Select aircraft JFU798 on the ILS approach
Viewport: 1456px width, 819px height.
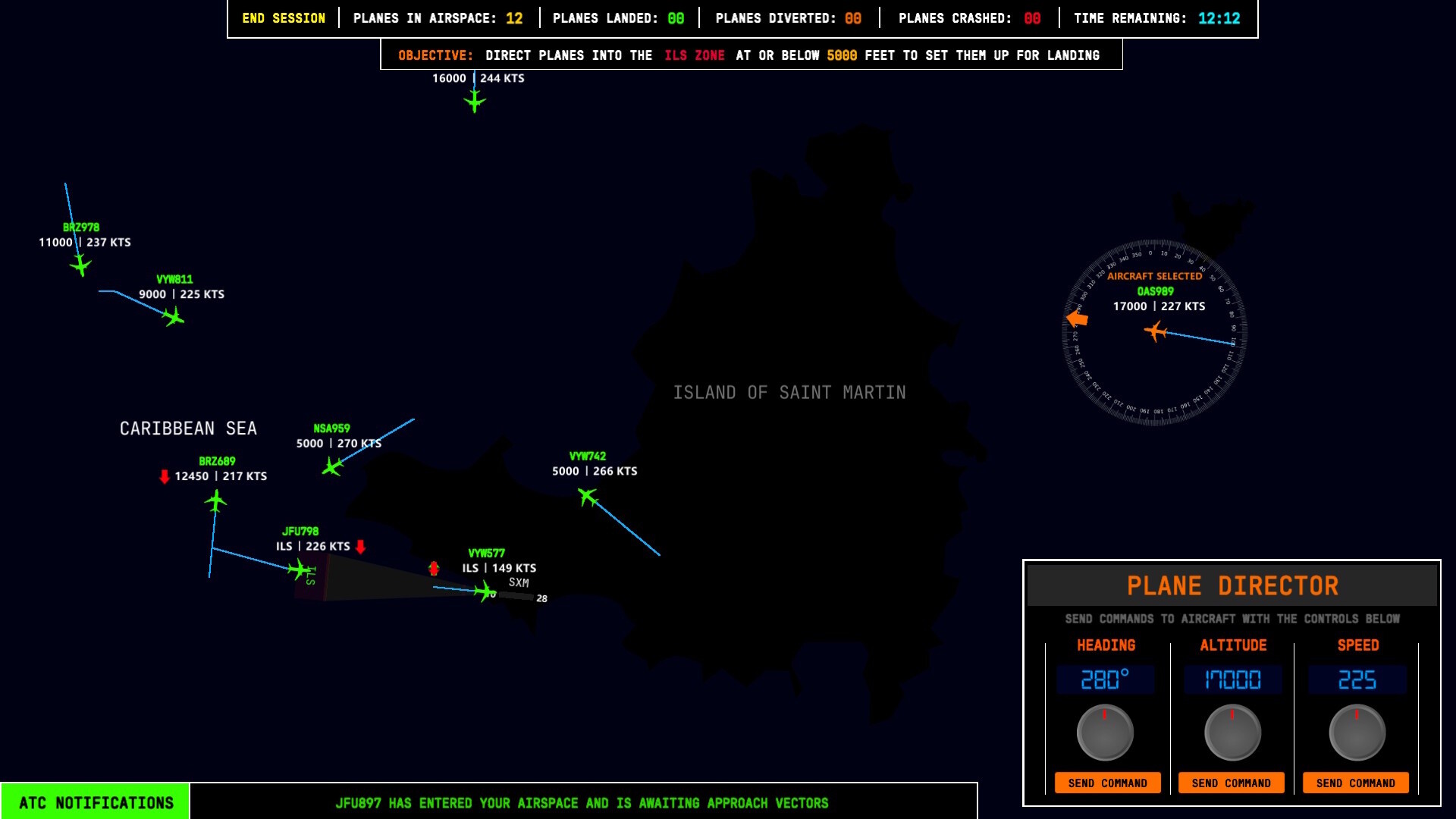coord(298,568)
